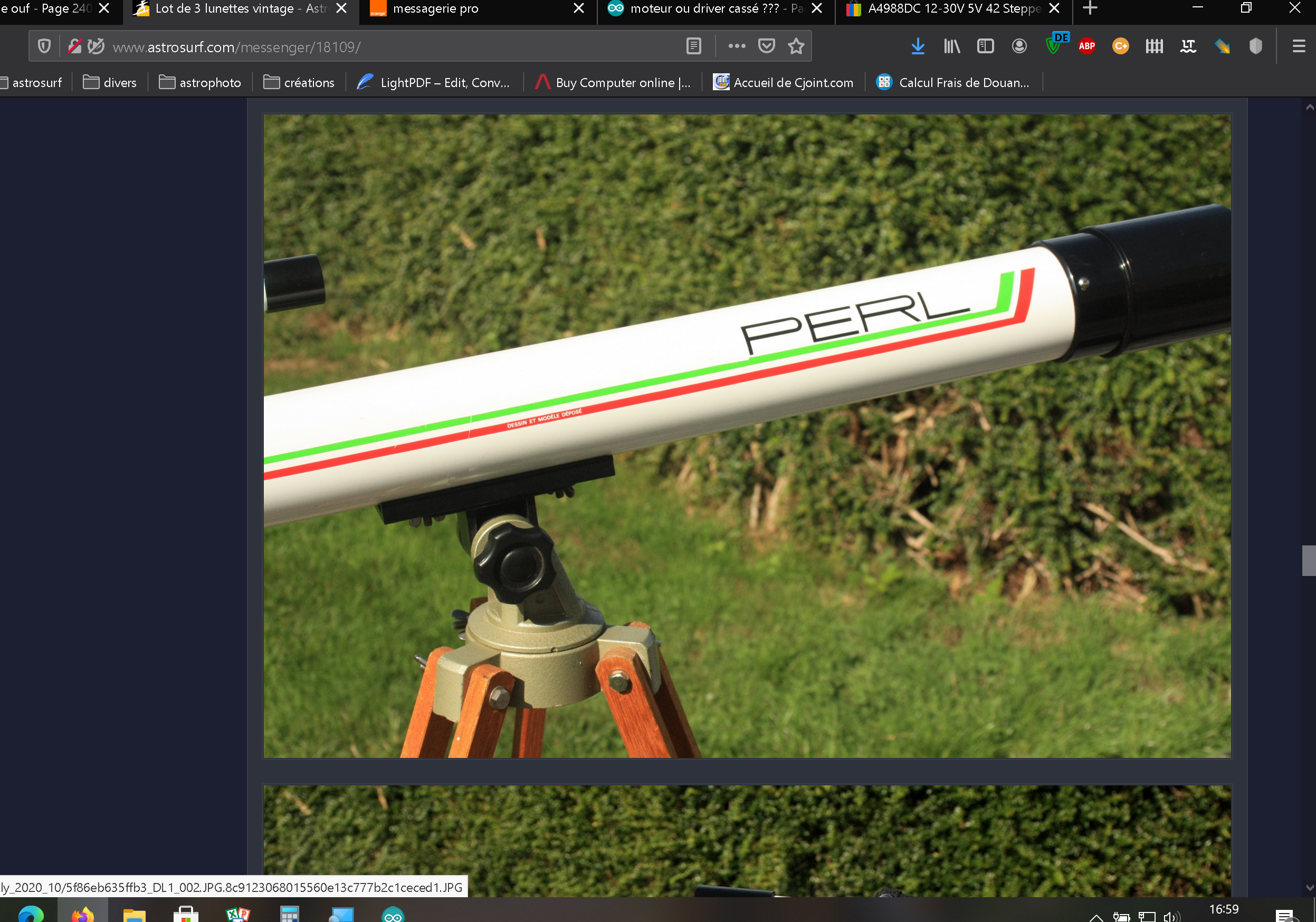Image resolution: width=1316 pixels, height=922 pixels.
Task: Switch to the messagerie pro tab
Action: pyautogui.click(x=436, y=8)
